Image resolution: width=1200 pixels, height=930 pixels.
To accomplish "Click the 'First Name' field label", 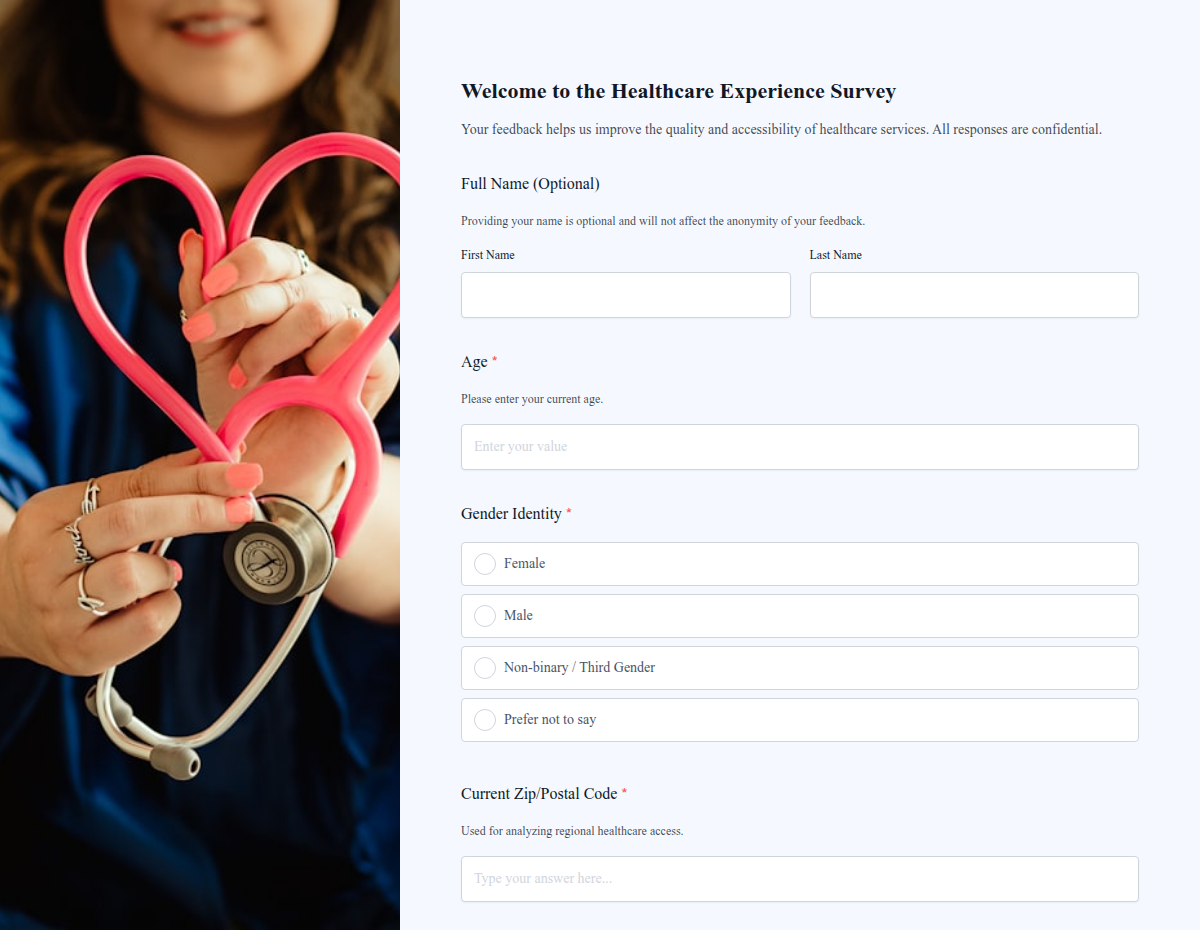I will click(488, 255).
